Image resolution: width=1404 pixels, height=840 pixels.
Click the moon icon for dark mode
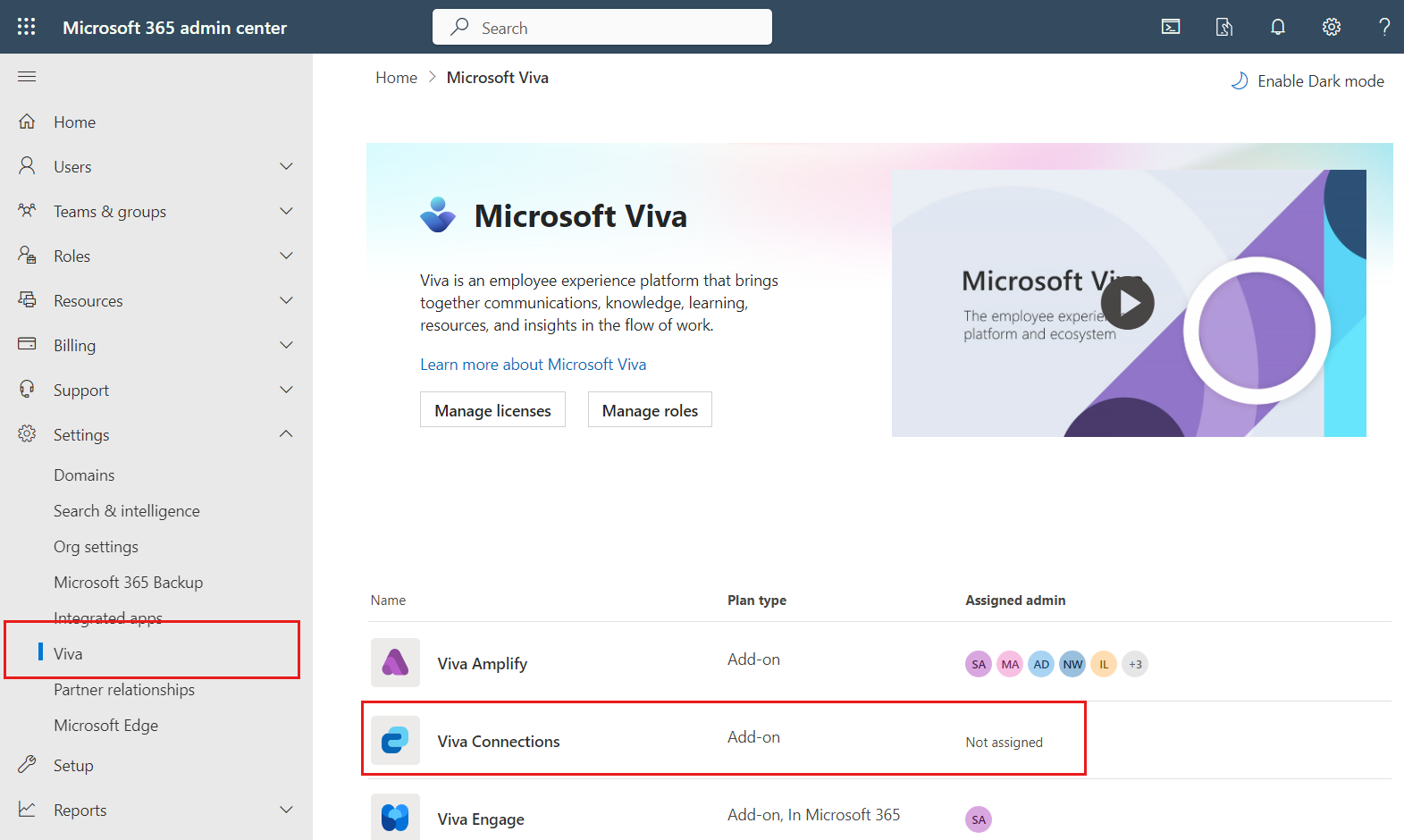(x=1240, y=81)
